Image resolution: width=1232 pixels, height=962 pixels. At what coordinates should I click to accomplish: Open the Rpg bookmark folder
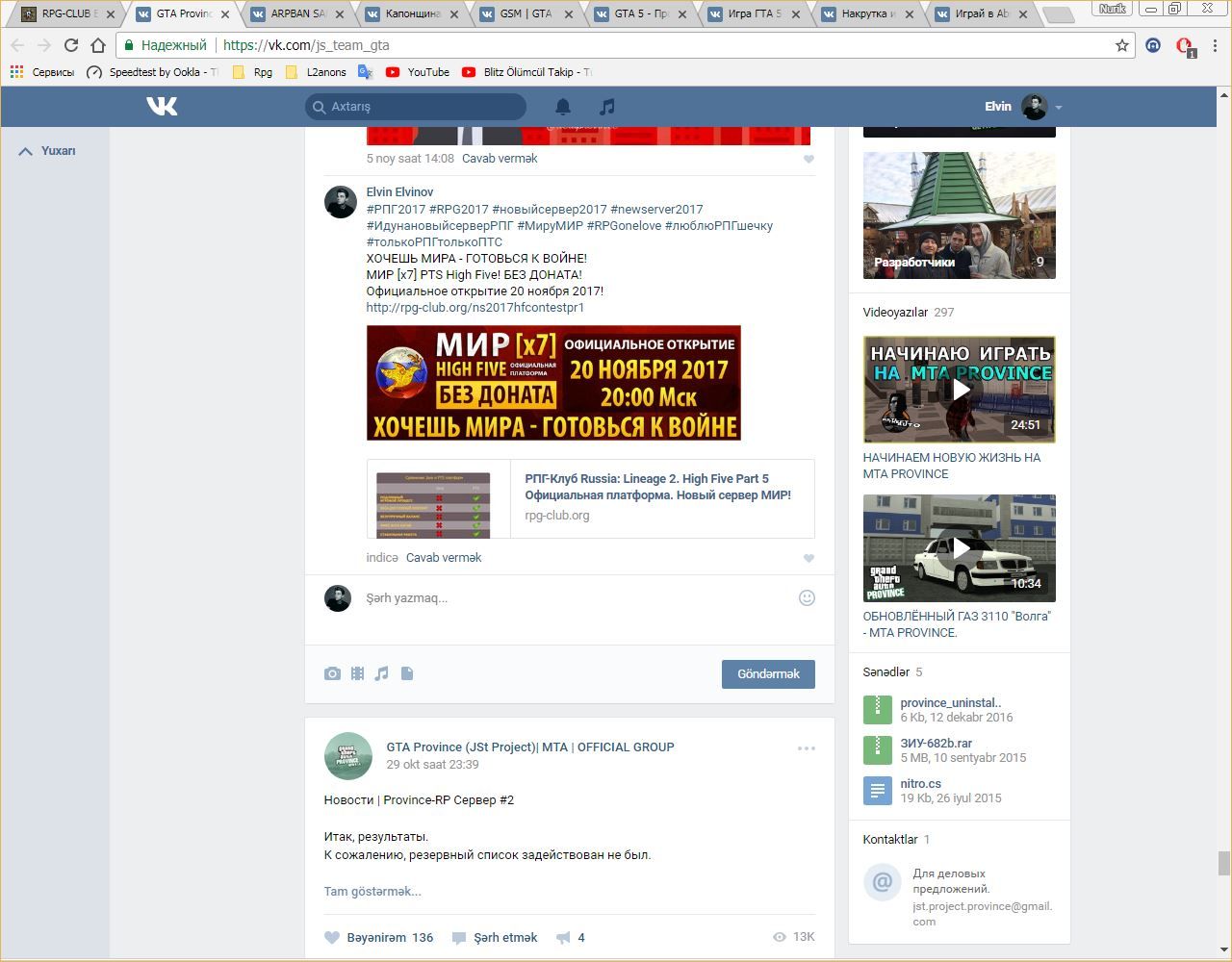pyautogui.click(x=253, y=72)
